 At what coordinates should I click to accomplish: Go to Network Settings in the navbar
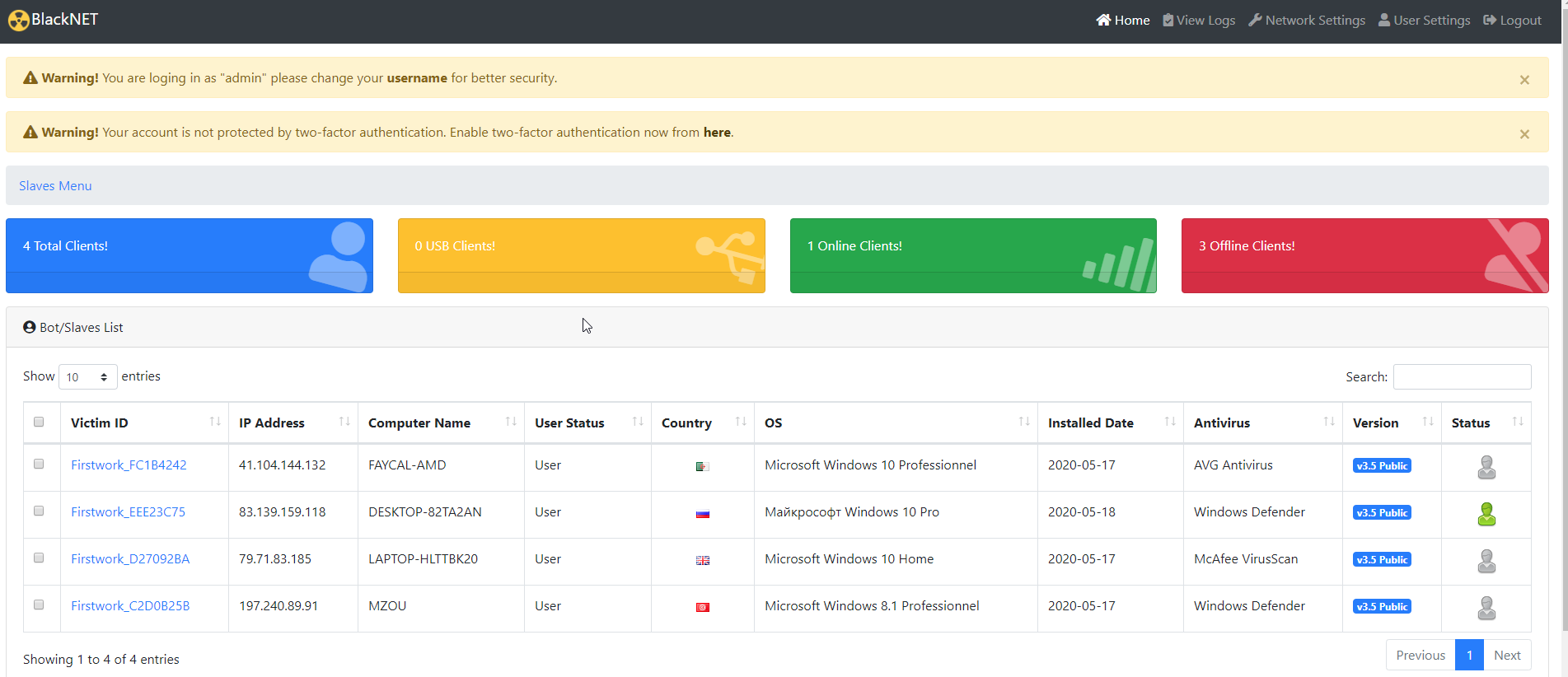pos(1307,20)
